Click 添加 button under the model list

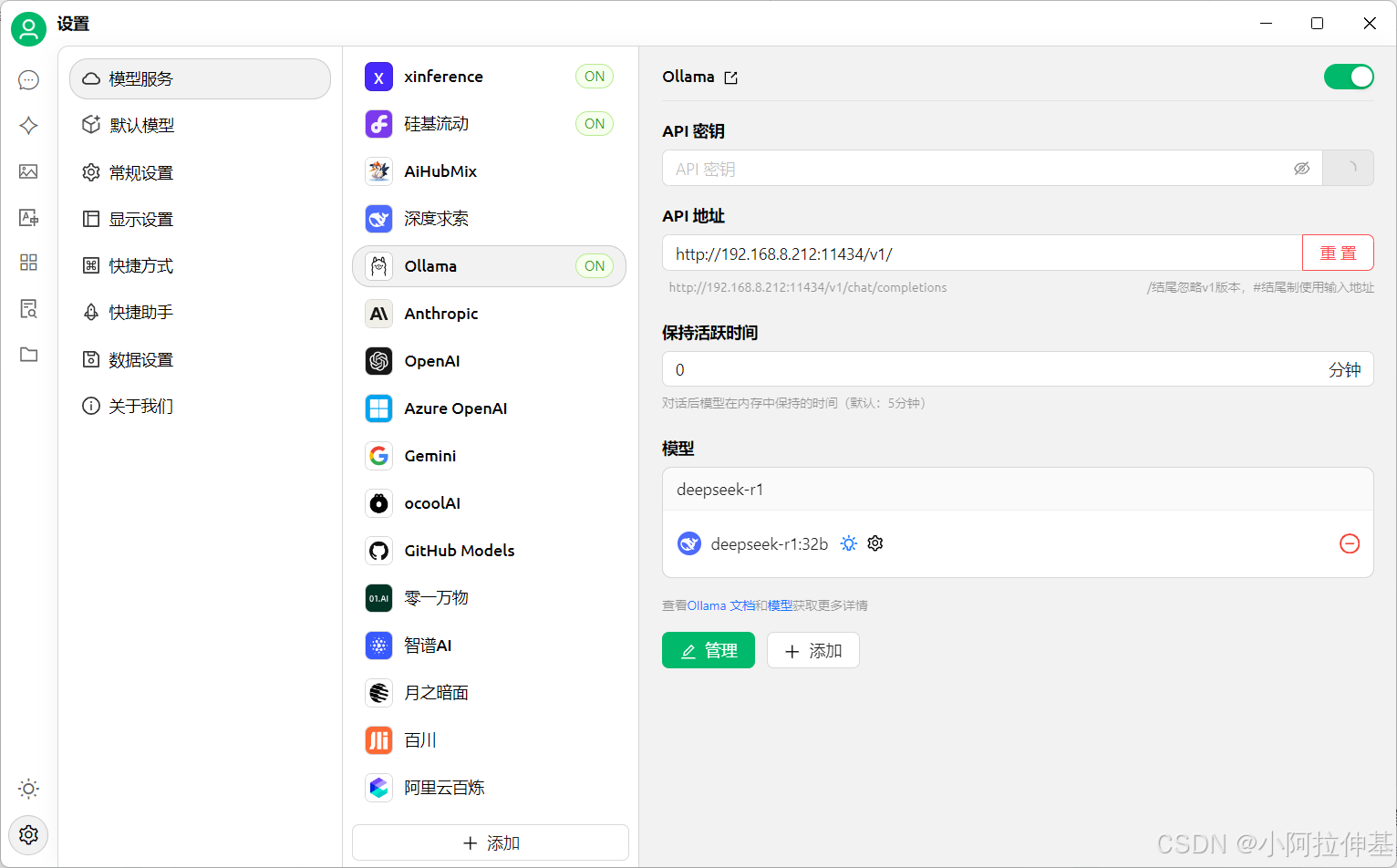coord(813,650)
